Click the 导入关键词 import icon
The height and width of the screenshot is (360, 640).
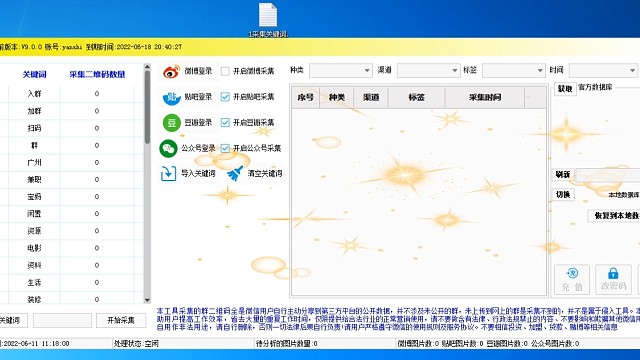point(168,173)
